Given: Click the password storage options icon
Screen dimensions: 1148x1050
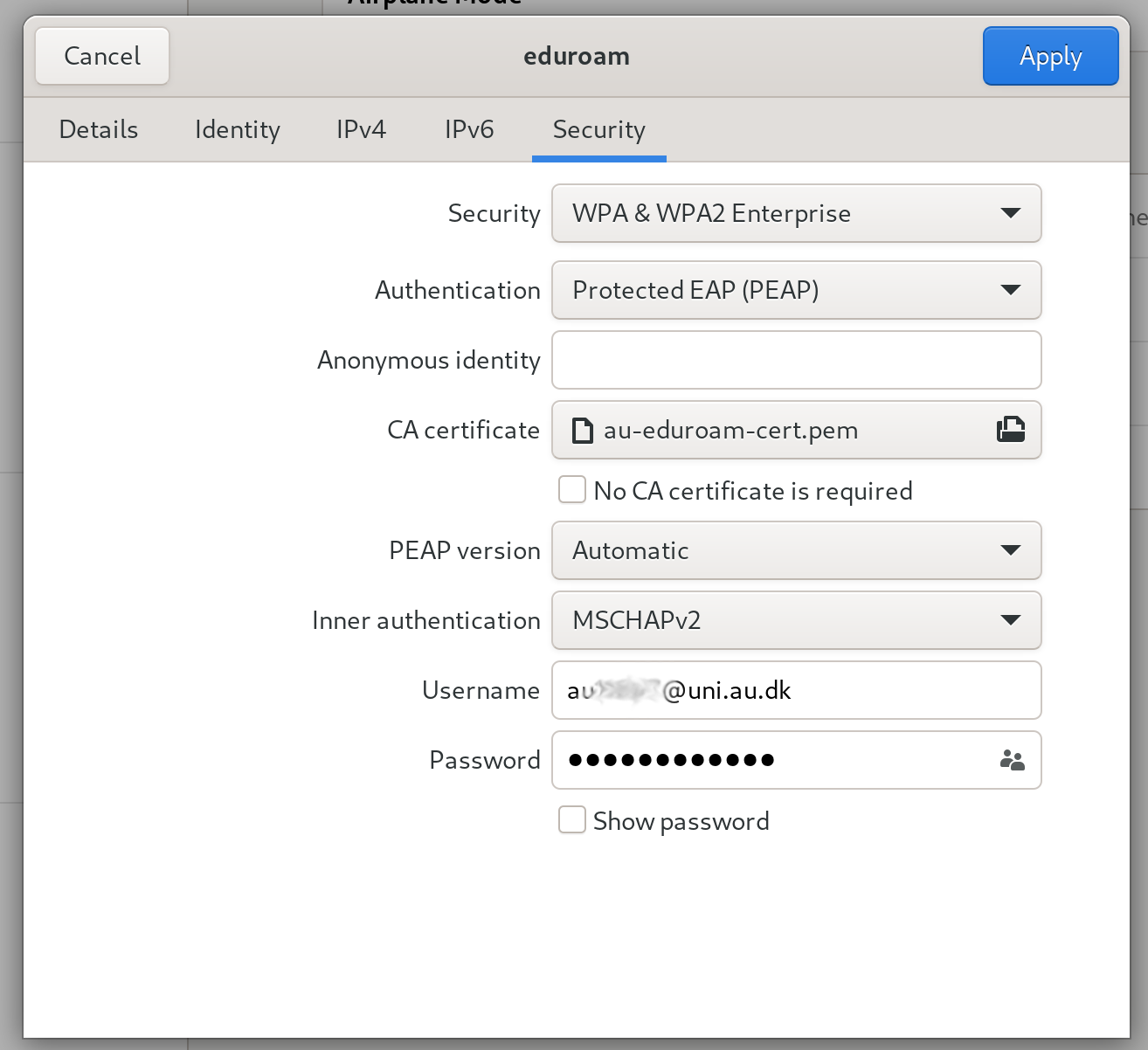Looking at the screenshot, I should (1012, 760).
